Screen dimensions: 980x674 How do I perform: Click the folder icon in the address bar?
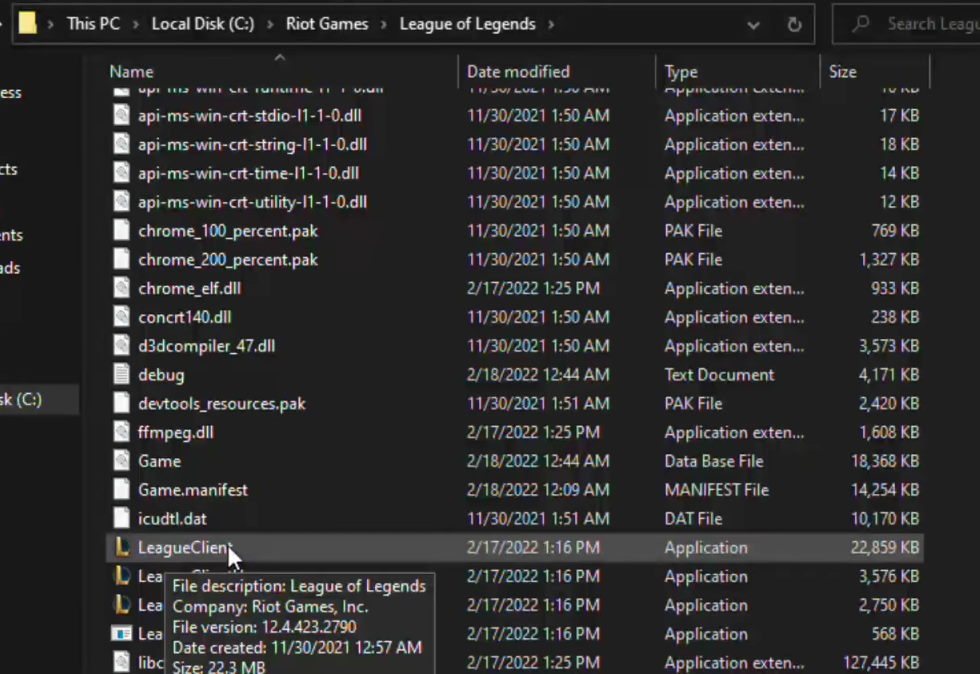[x=28, y=24]
